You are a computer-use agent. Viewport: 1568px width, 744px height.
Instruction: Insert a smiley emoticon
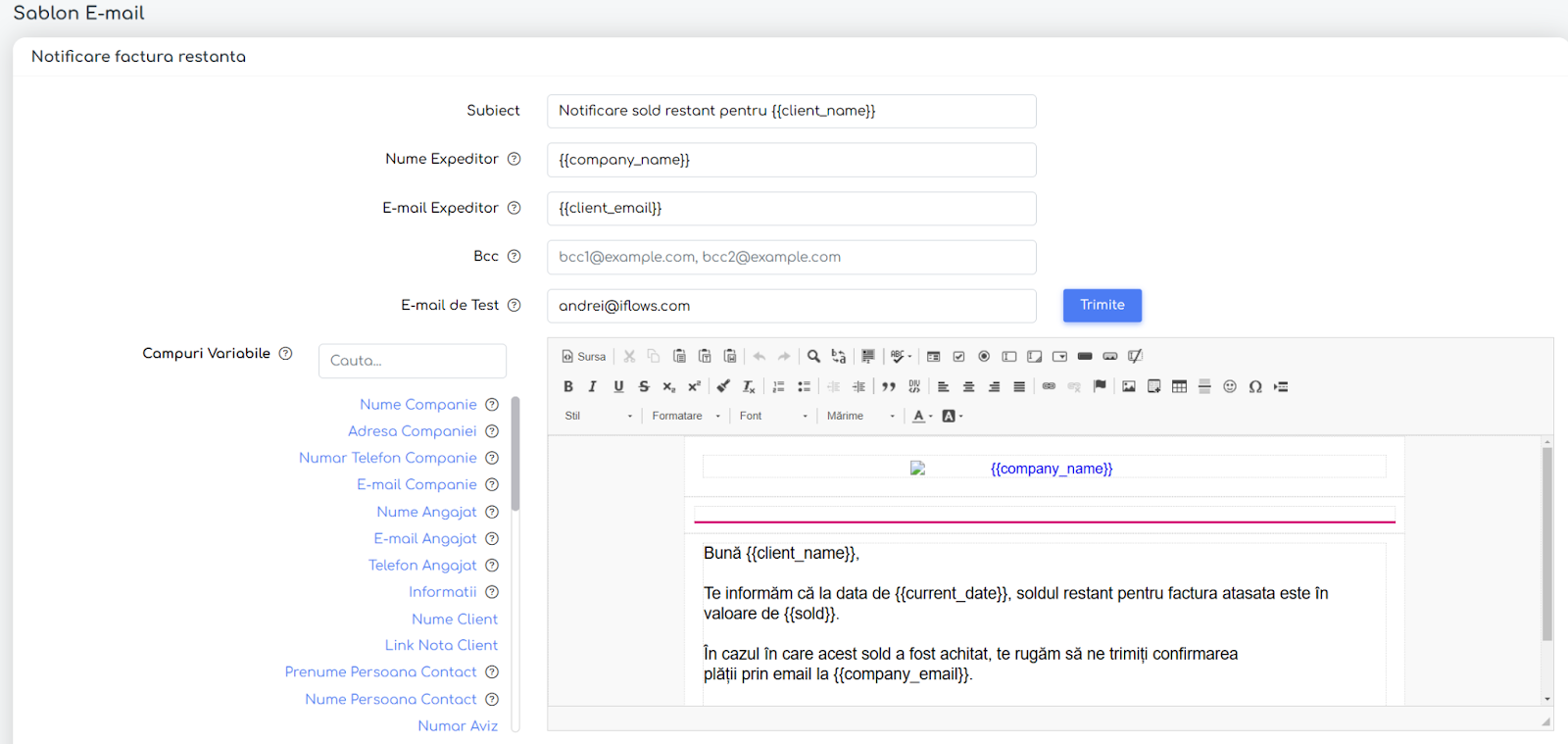1230,386
